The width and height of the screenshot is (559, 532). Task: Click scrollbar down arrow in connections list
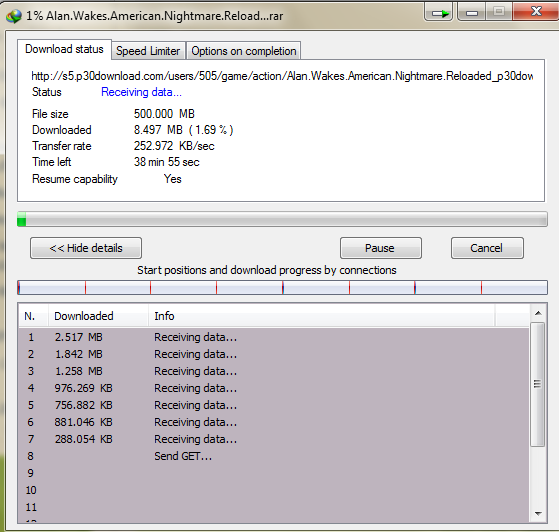538,513
